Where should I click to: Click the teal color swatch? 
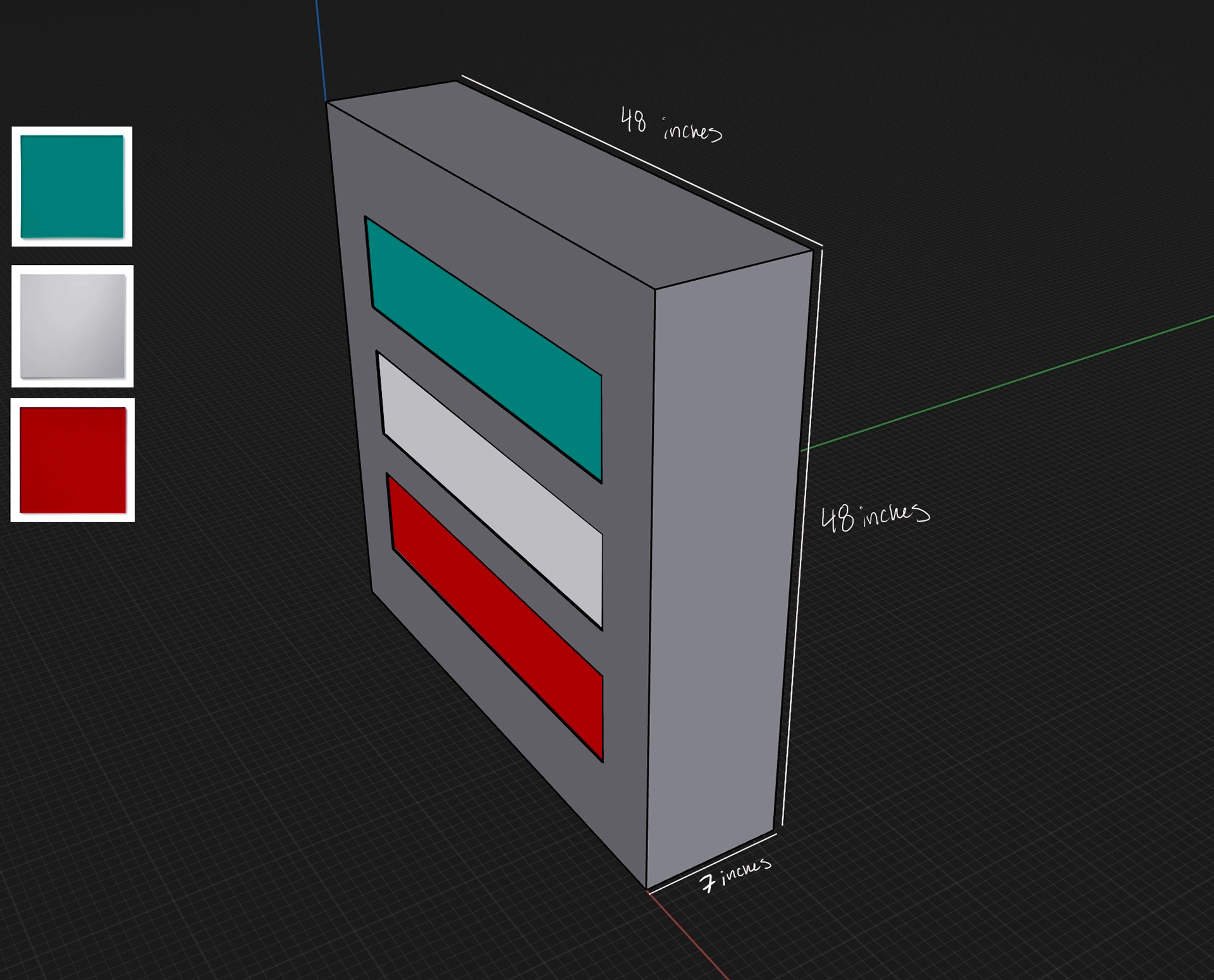pyautogui.click(x=72, y=187)
